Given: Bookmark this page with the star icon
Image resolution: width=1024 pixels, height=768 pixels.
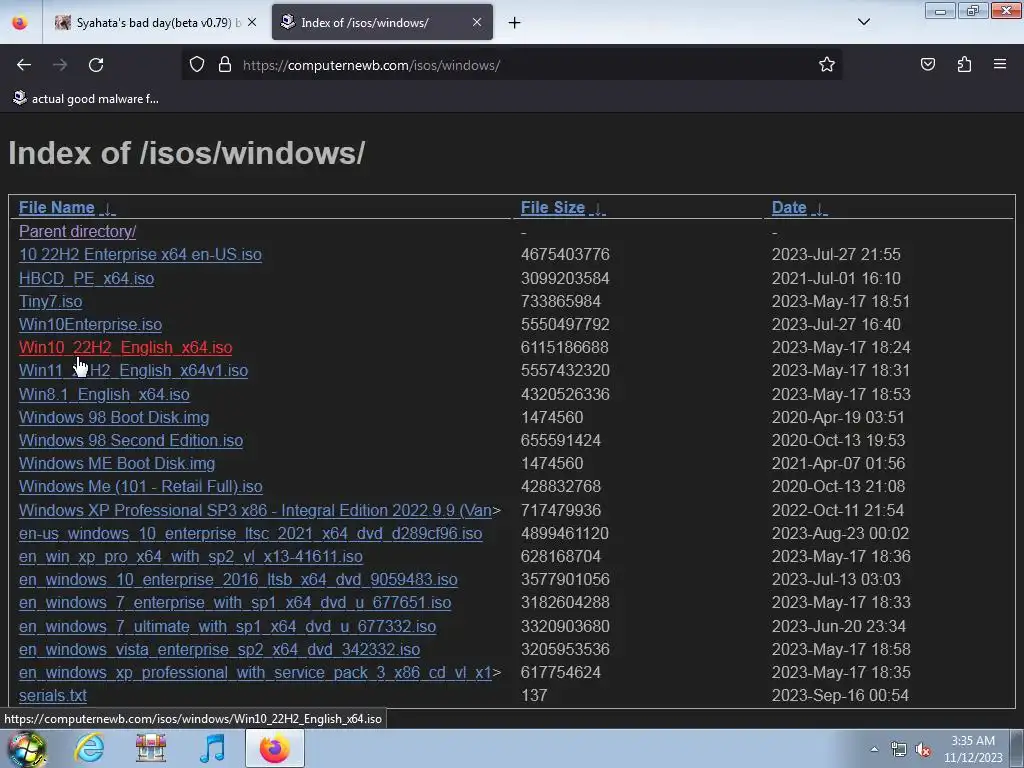Looking at the screenshot, I should (x=827, y=65).
